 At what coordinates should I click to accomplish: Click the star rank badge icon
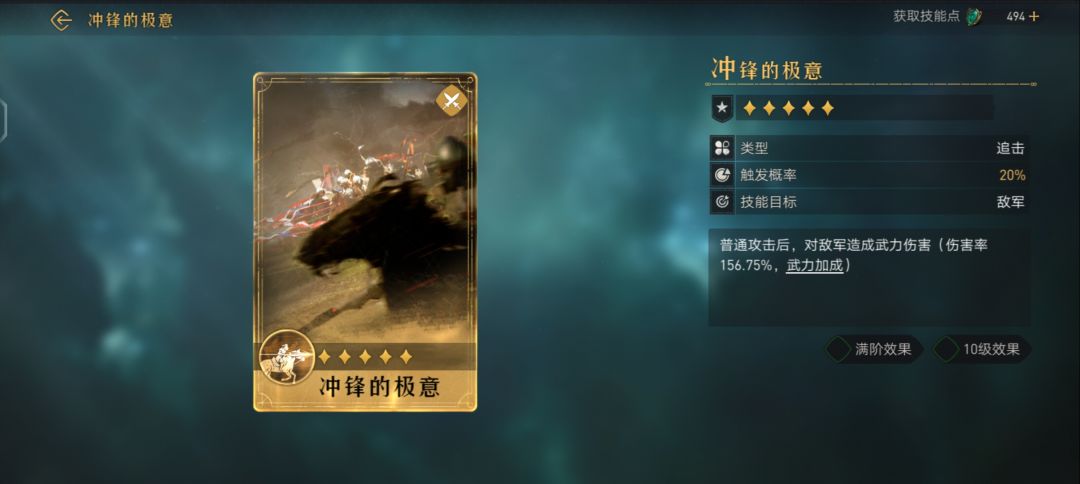[x=721, y=108]
